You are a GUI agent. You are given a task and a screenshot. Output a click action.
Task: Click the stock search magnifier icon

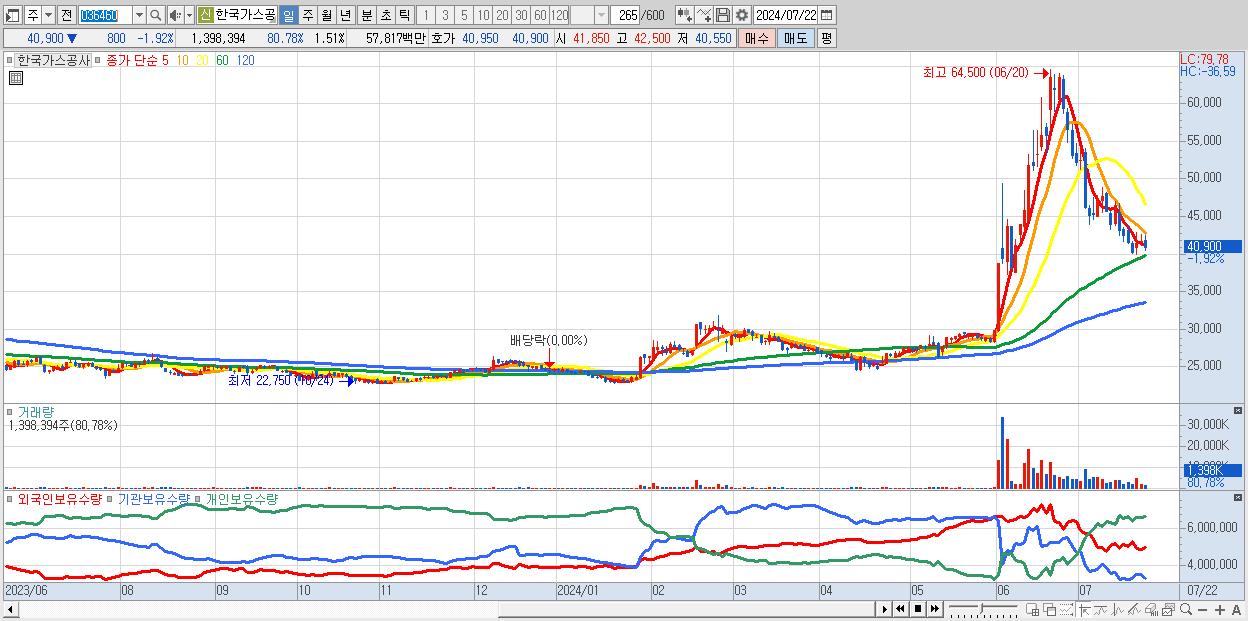pyautogui.click(x=156, y=15)
